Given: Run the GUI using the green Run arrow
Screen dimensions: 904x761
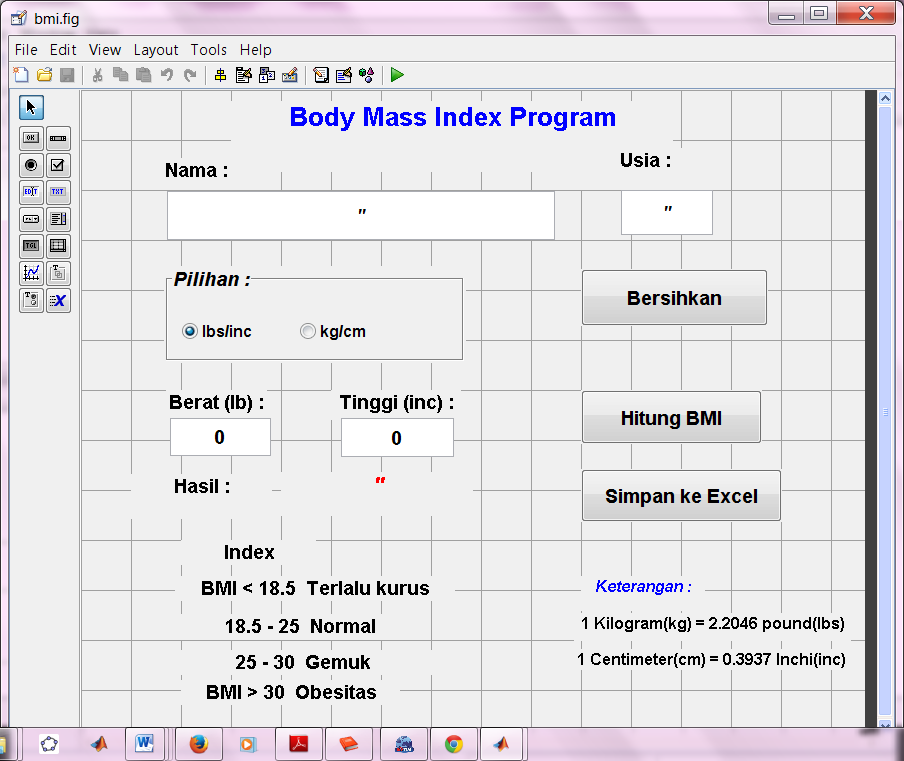Looking at the screenshot, I should point(397,75).
